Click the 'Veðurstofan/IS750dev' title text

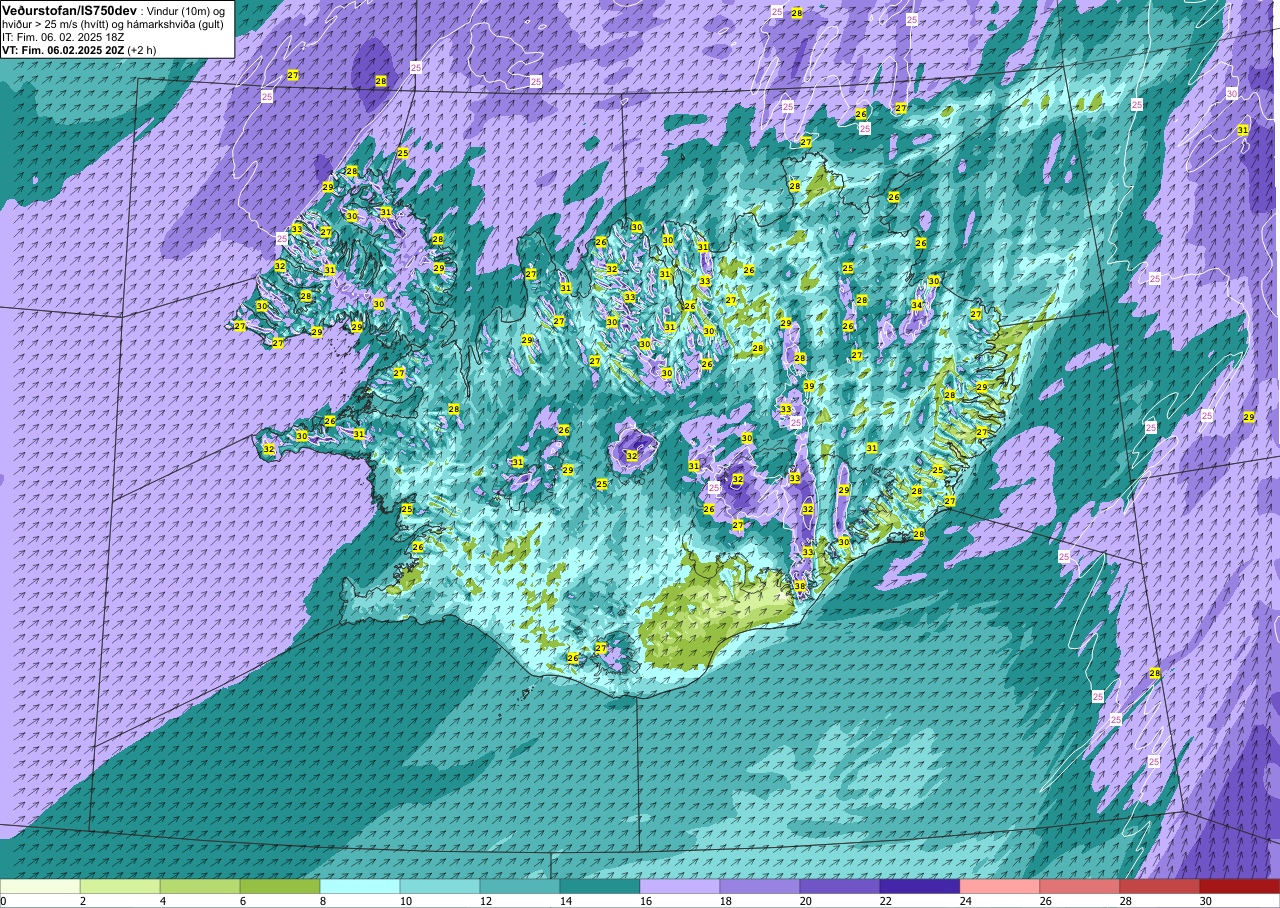tap(70, 10)
